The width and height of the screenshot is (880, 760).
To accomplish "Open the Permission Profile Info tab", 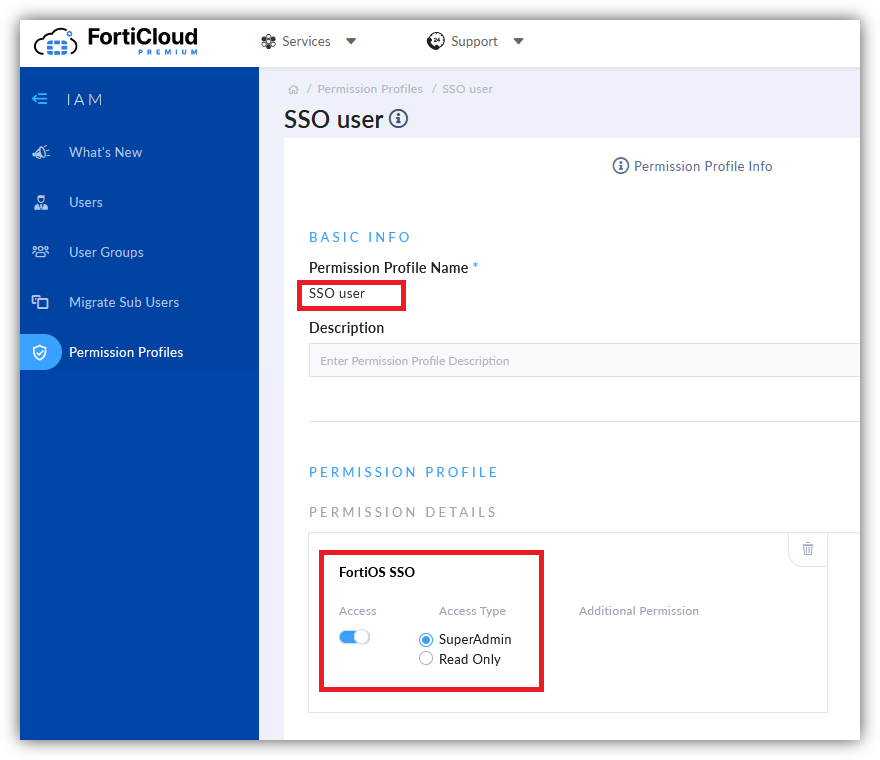I will [692, 166].
